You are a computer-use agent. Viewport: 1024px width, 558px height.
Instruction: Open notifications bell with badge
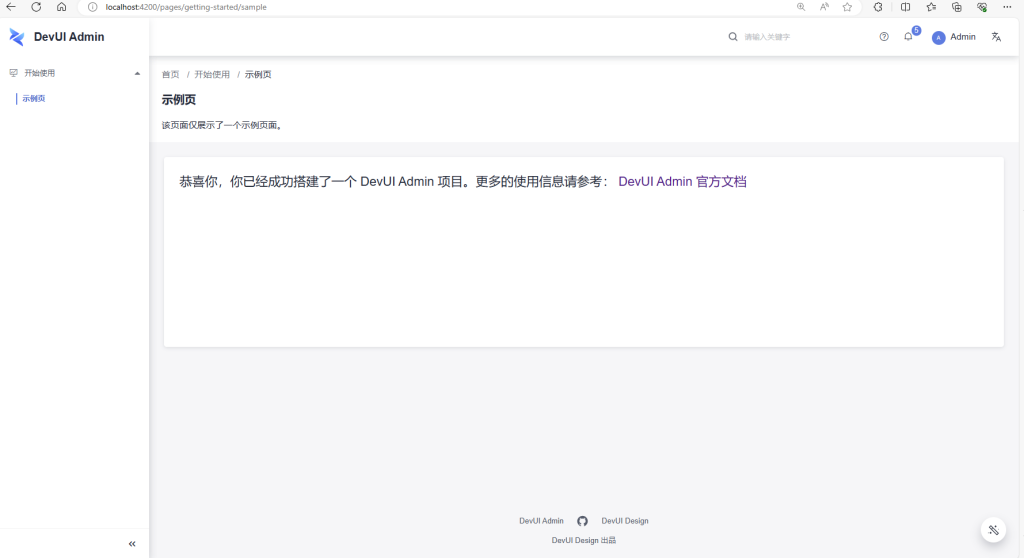[908, 37]
